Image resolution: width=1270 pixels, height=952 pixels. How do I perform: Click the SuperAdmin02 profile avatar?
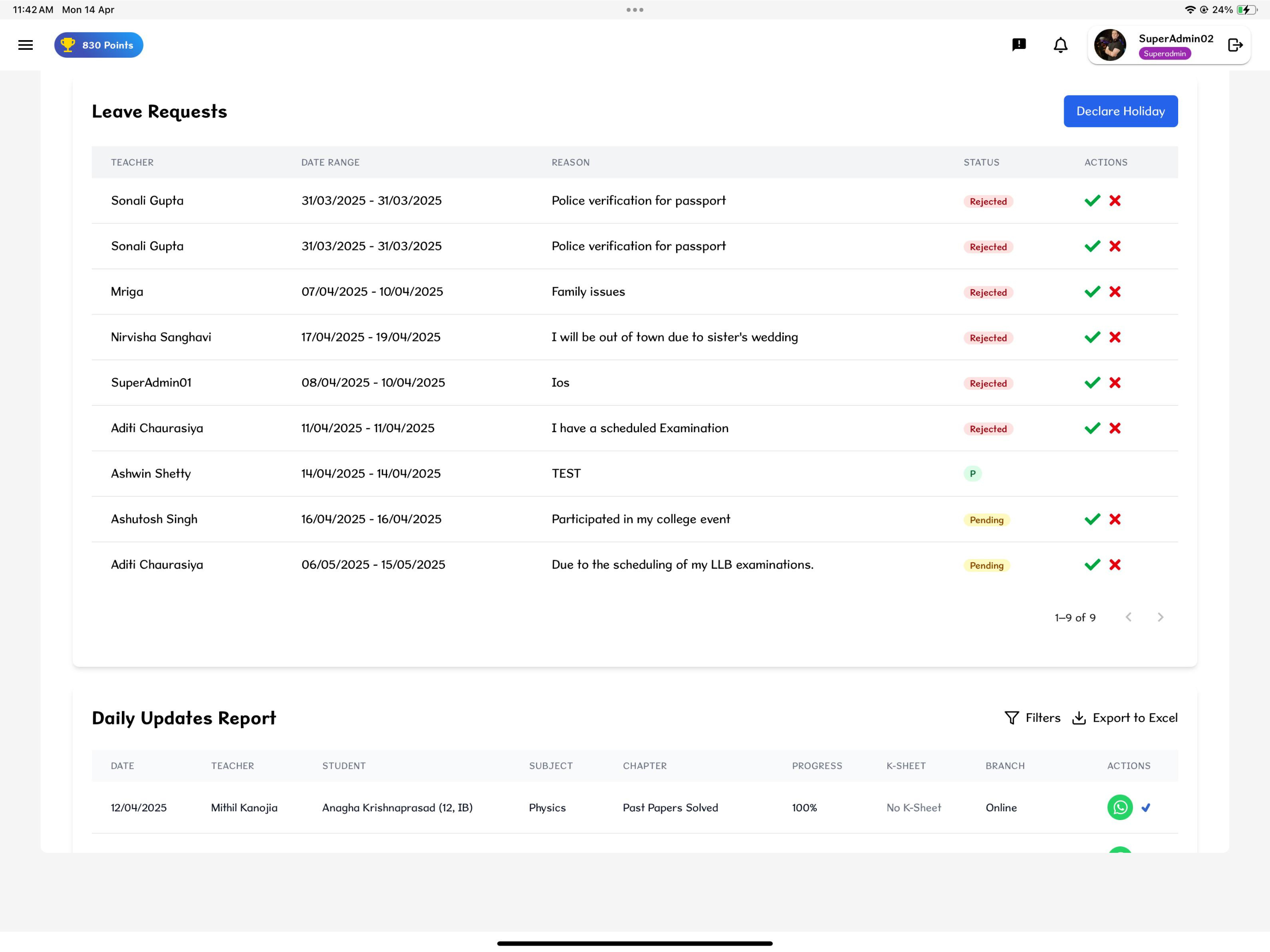click(1110, 45)
